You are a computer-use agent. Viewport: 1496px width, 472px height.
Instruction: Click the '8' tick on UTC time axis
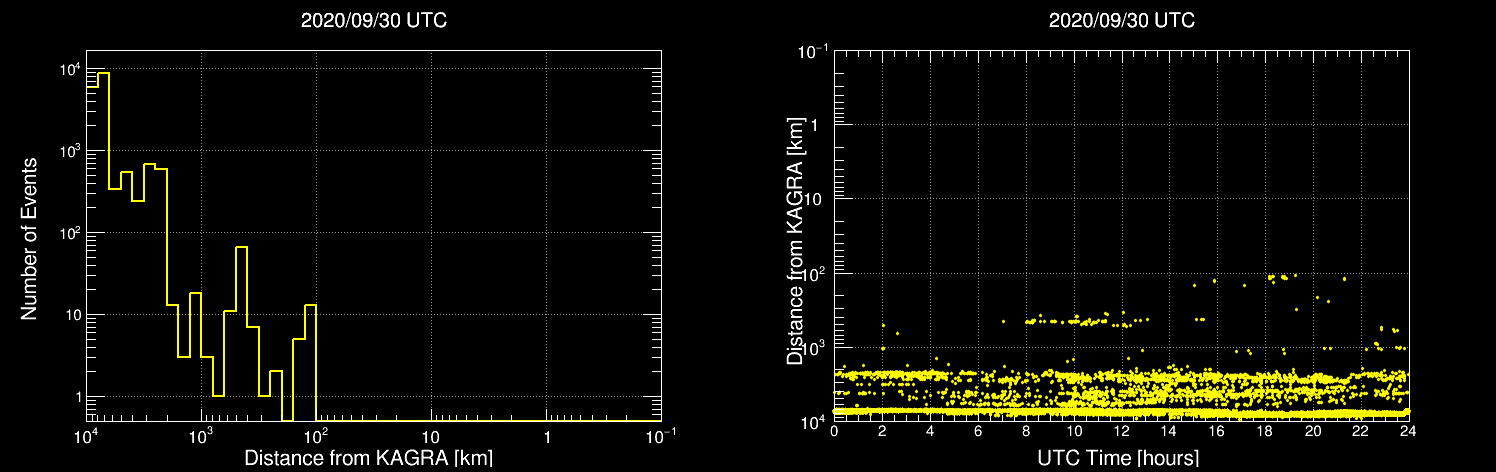(x=1026, y=433)
